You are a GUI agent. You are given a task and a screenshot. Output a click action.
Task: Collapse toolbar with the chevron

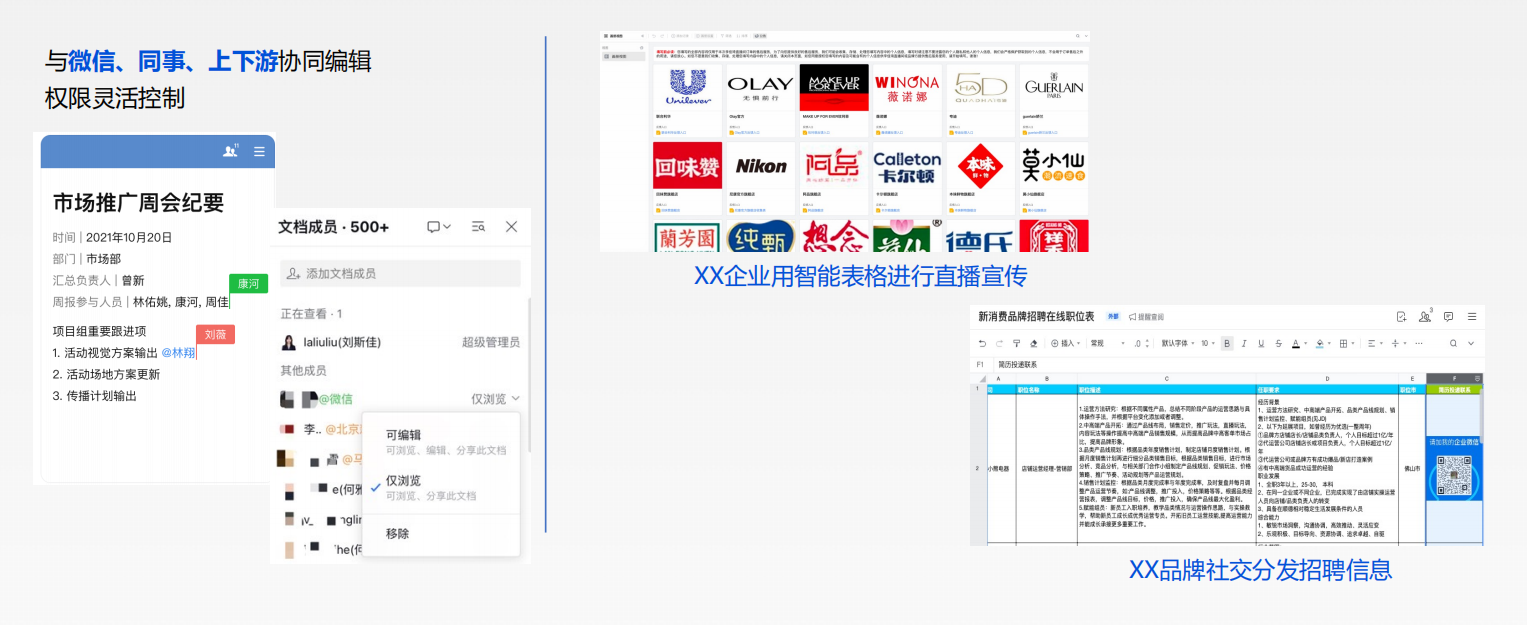click(x=1471, y=343)
